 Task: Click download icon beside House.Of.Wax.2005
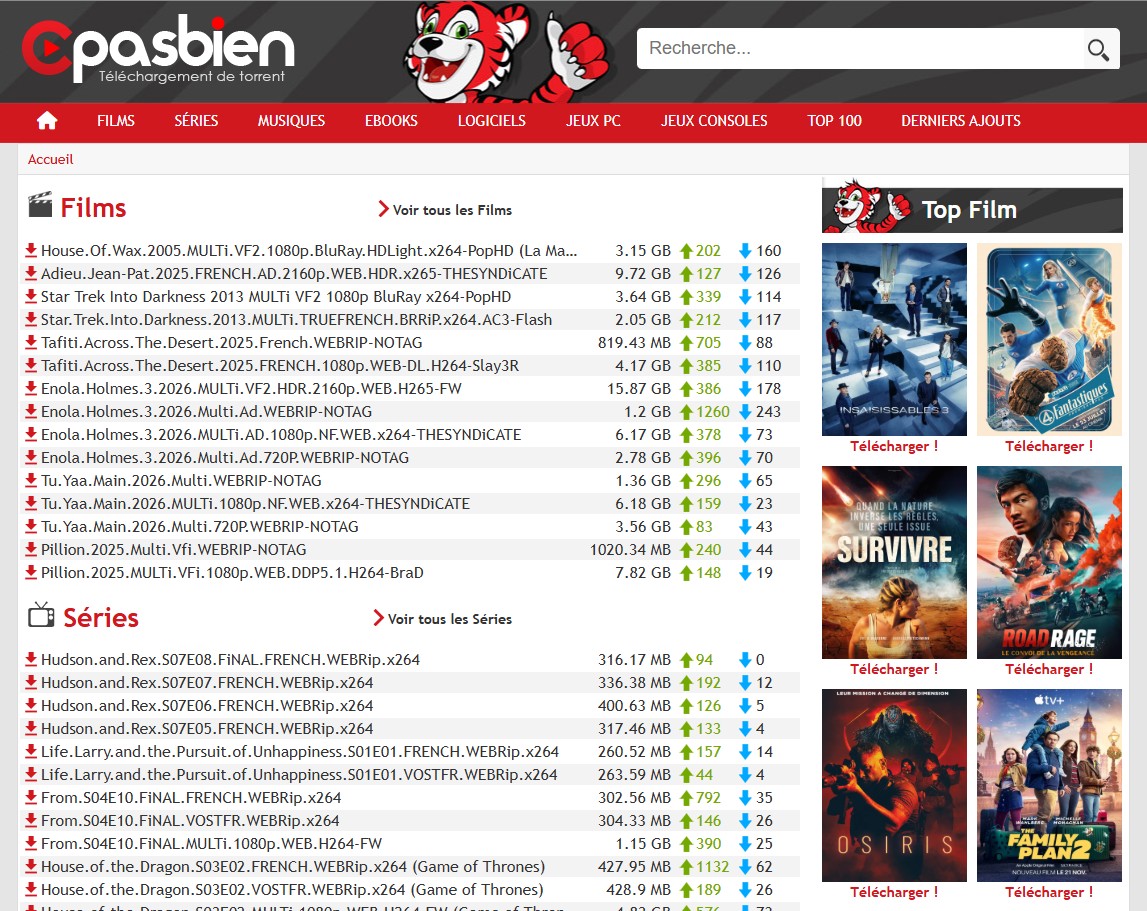tap(31, 250)
